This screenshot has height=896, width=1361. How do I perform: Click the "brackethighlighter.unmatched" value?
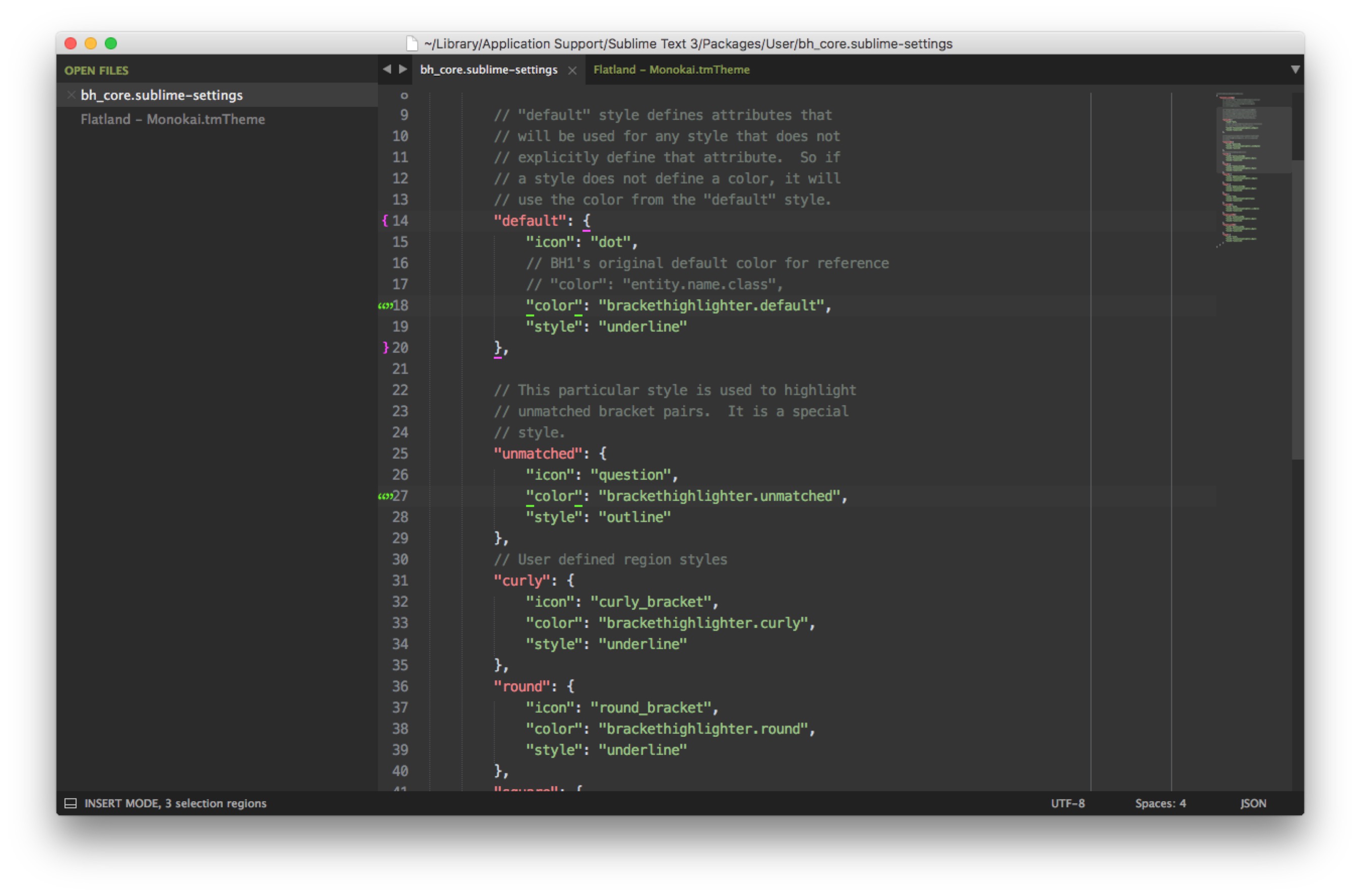(x=719, y=496)
